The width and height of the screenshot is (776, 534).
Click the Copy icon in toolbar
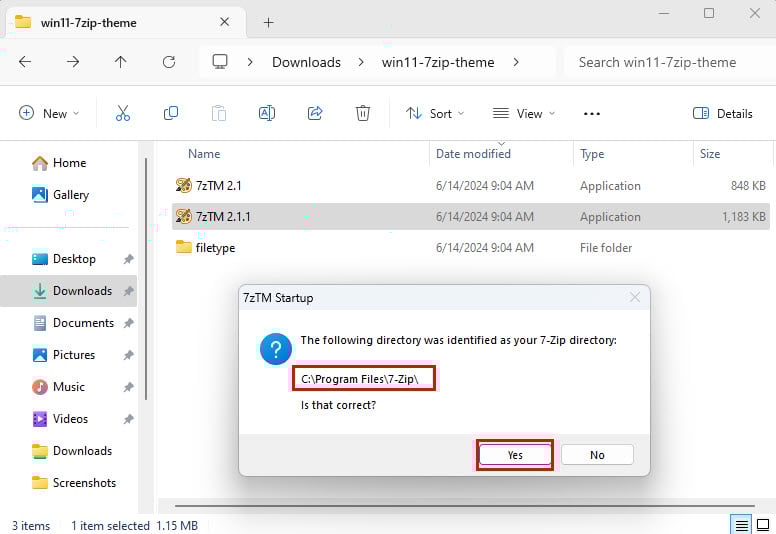pyautogui.click(x=171, y=113)
